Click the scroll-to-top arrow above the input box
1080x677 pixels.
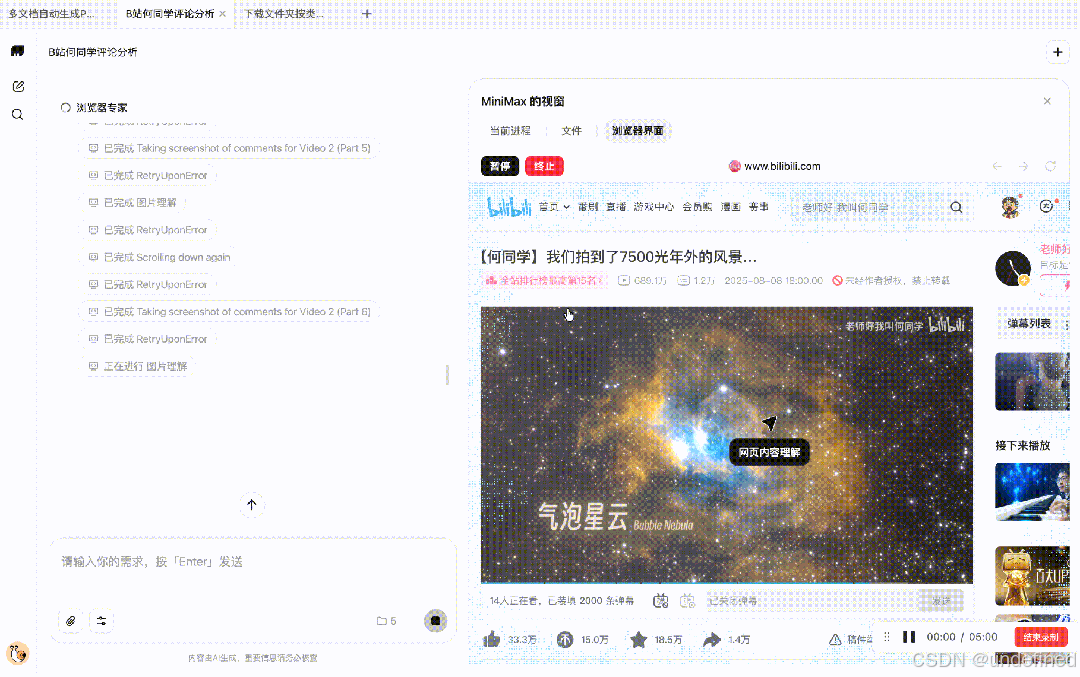pyautogui.click(x=252, y=505)
